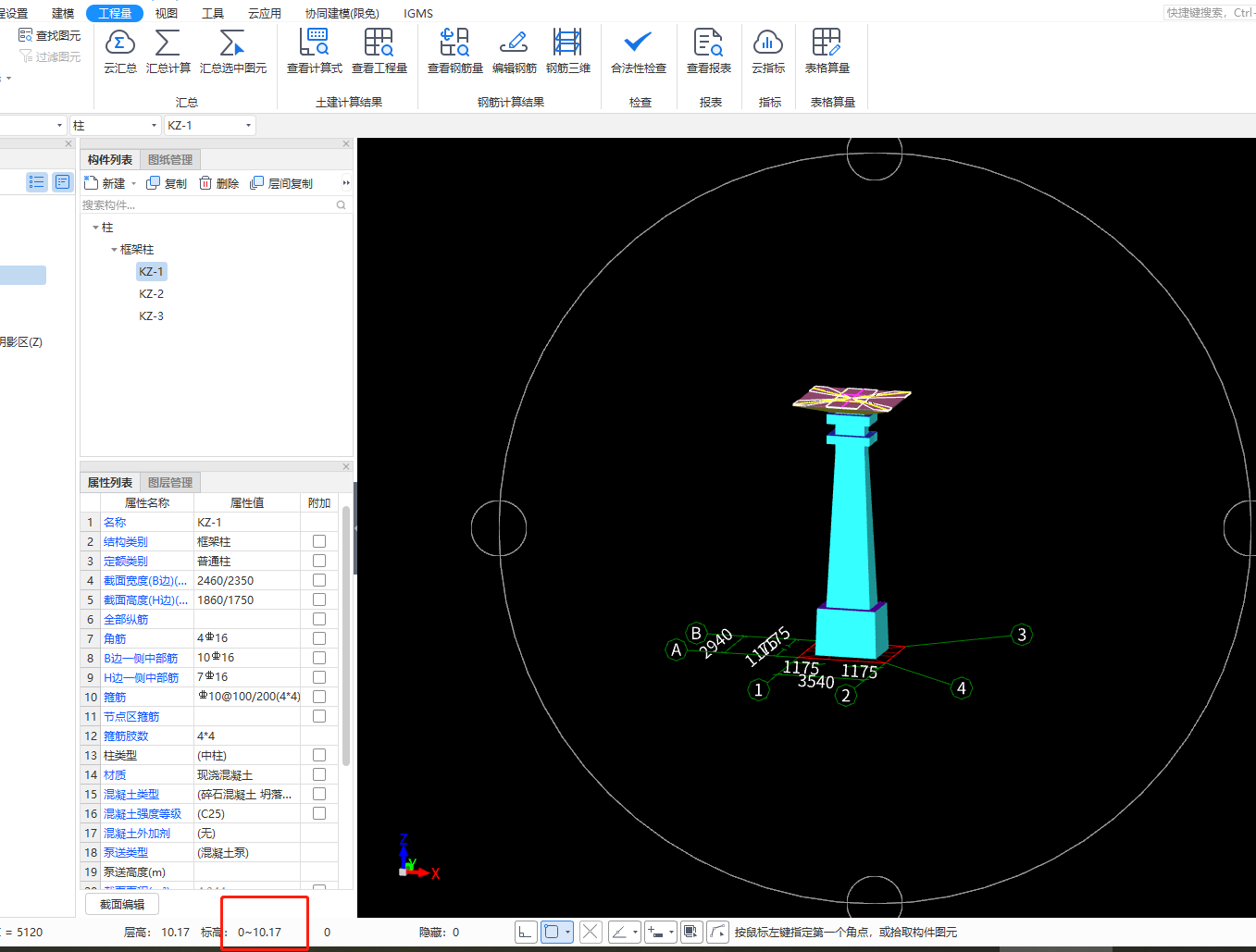Viewport: 1256px width, 952px height.
Task: Open the angle snap dropdown in status bar
Action: point(635,932)
